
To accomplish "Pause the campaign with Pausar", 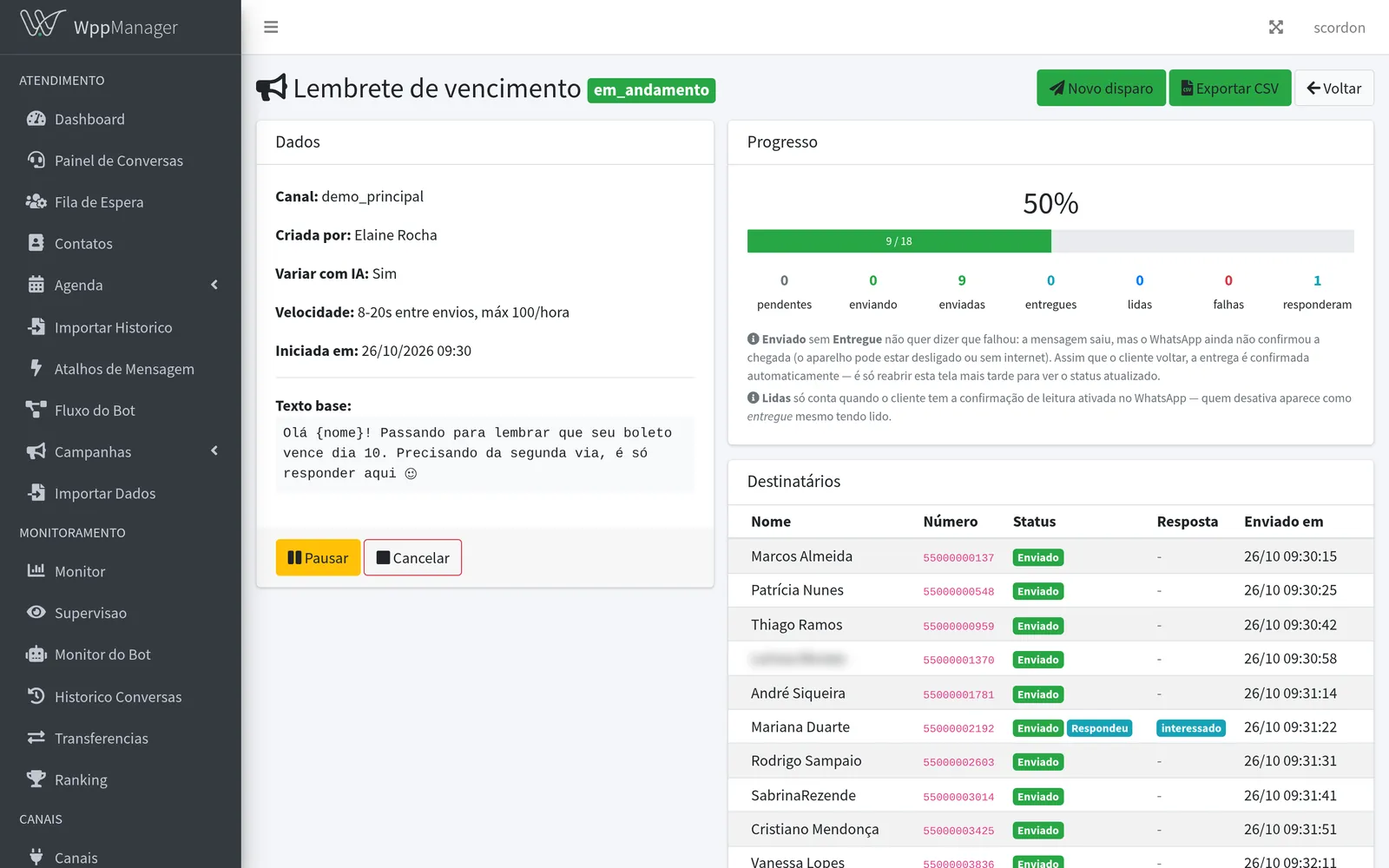I will coord(318,557).
